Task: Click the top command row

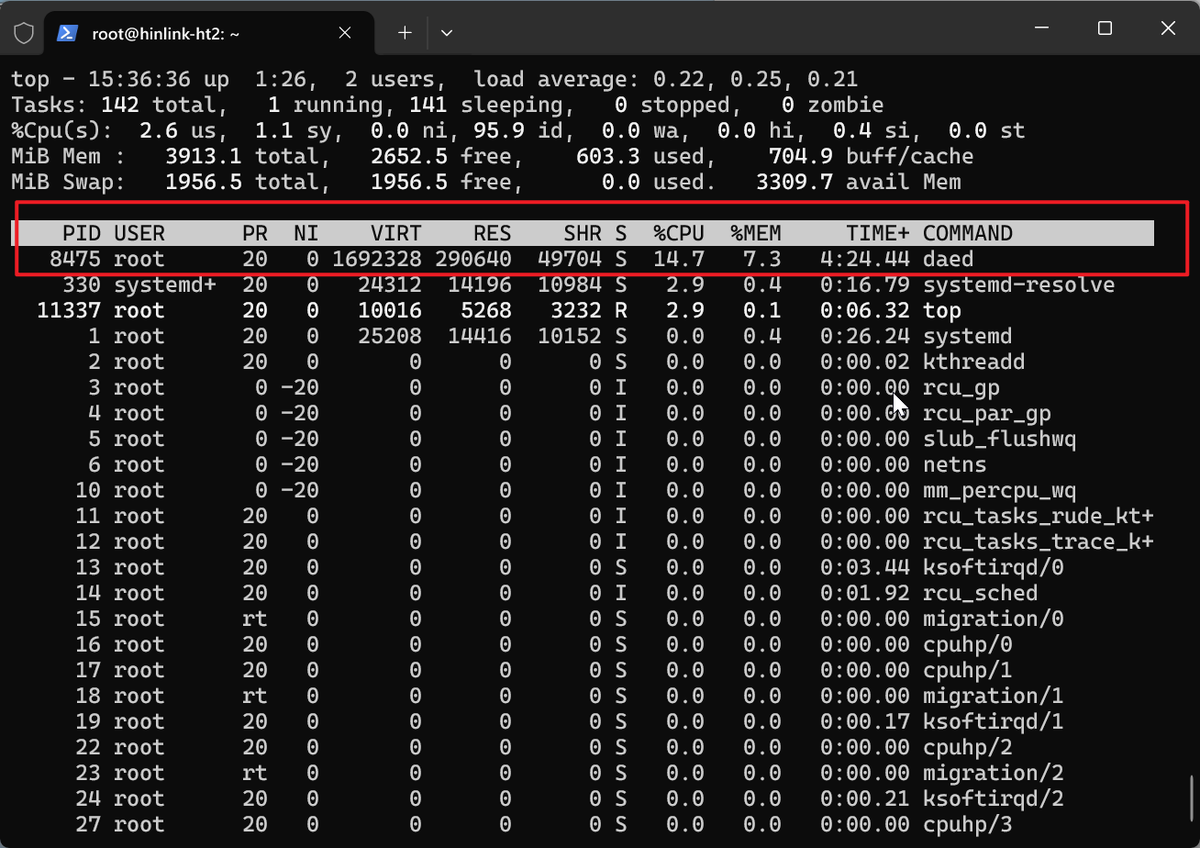Action: (x=942, y=311)
